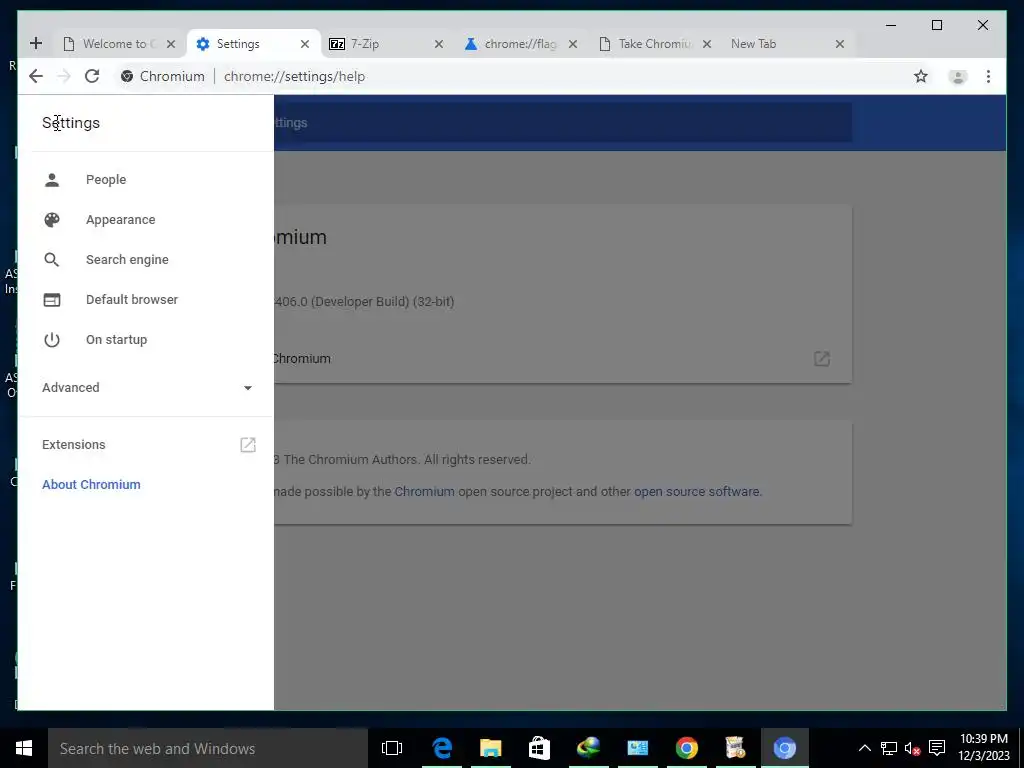Viewport: 1024px width, 768px height.
Task: Open the People settings section
Action: tap(146, 180)
